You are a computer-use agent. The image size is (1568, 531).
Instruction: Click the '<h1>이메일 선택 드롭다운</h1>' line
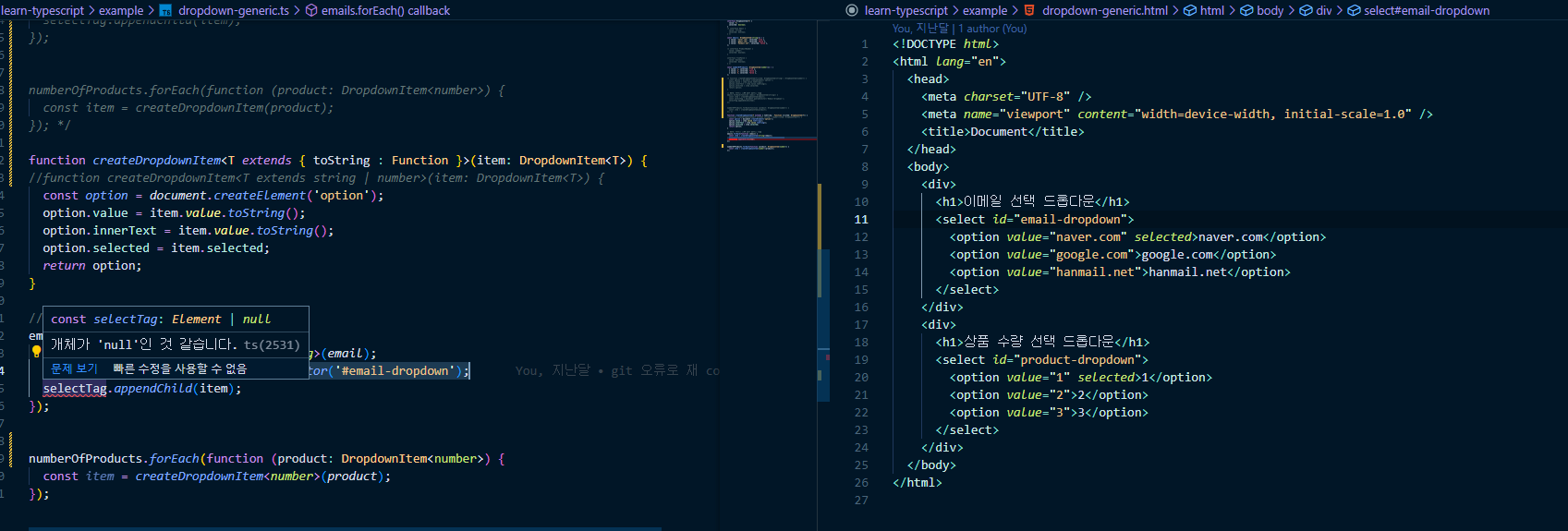click(1032, 201)
